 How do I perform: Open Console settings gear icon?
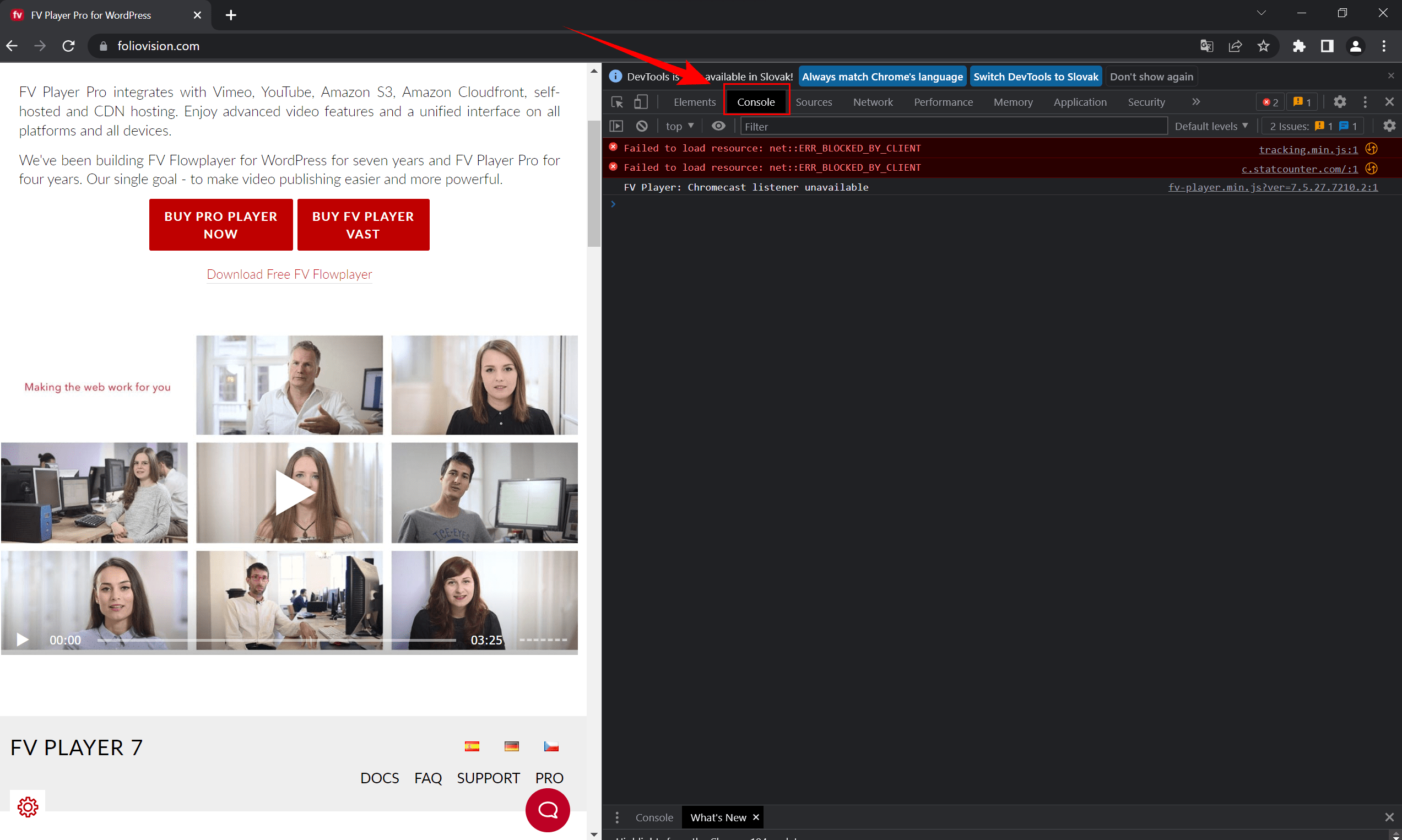coord(1389,126)
